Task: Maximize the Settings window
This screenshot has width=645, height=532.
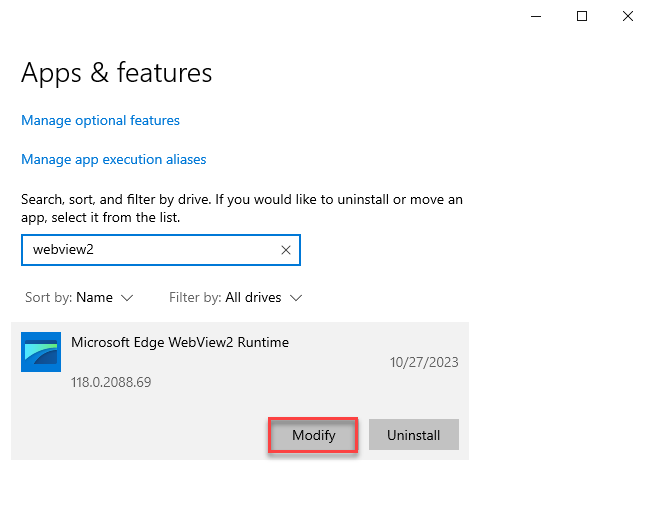Action: coord(582,16)
